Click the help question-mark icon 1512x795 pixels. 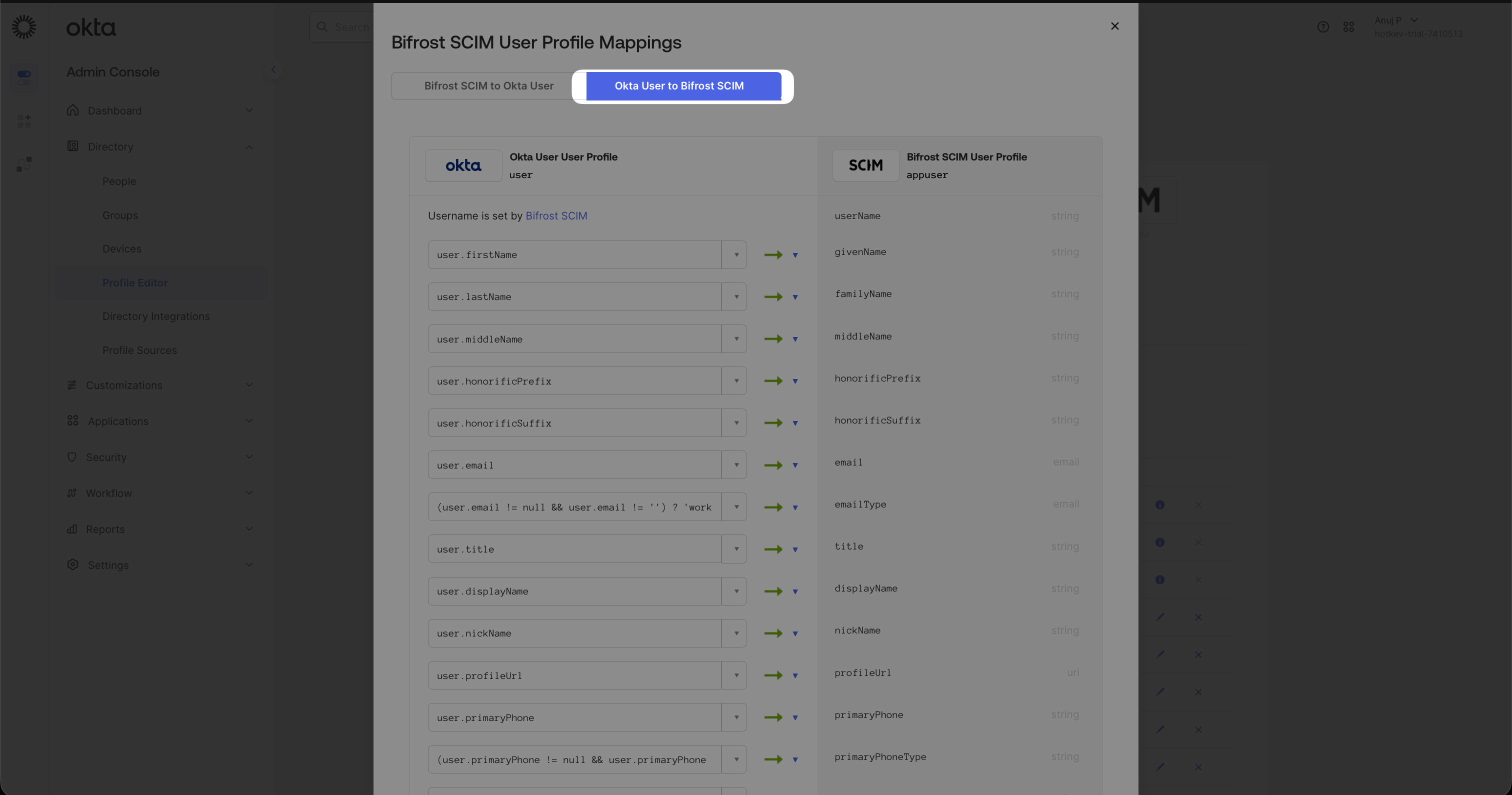point(1323,27)
